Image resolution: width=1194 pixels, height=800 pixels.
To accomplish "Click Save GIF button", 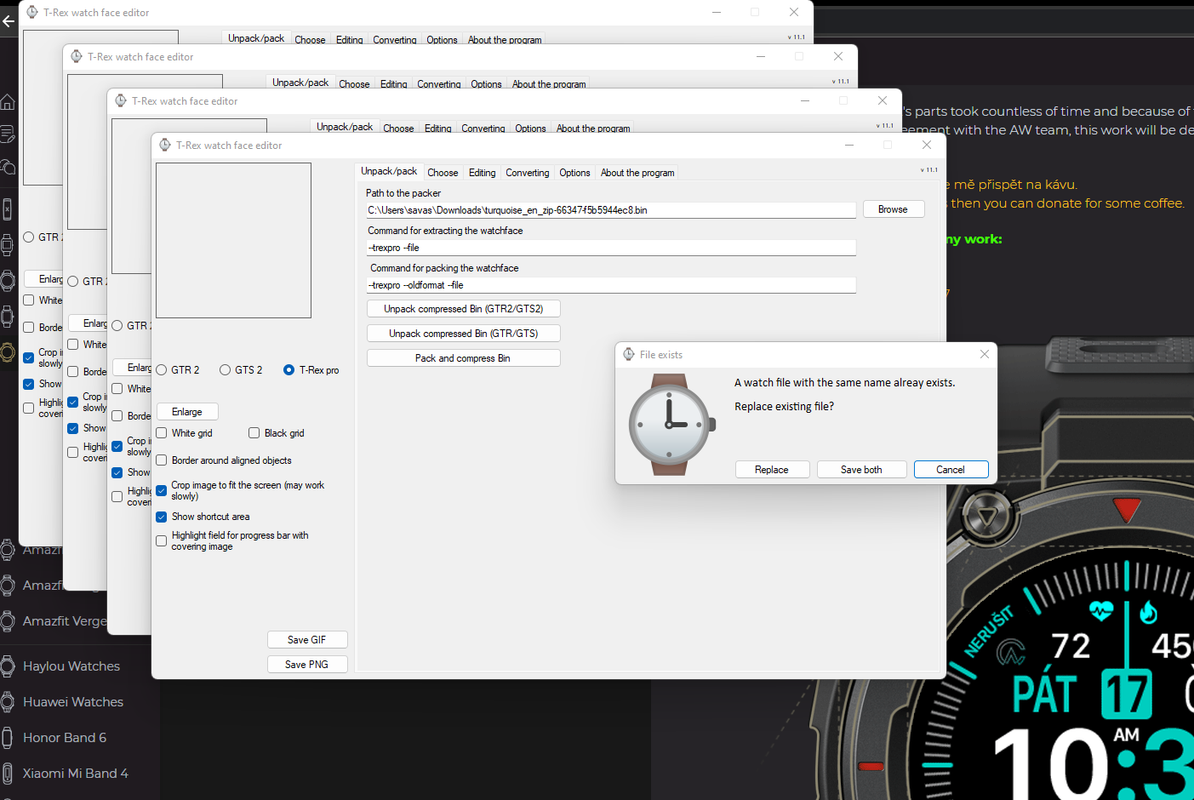I will coord(307,640).
